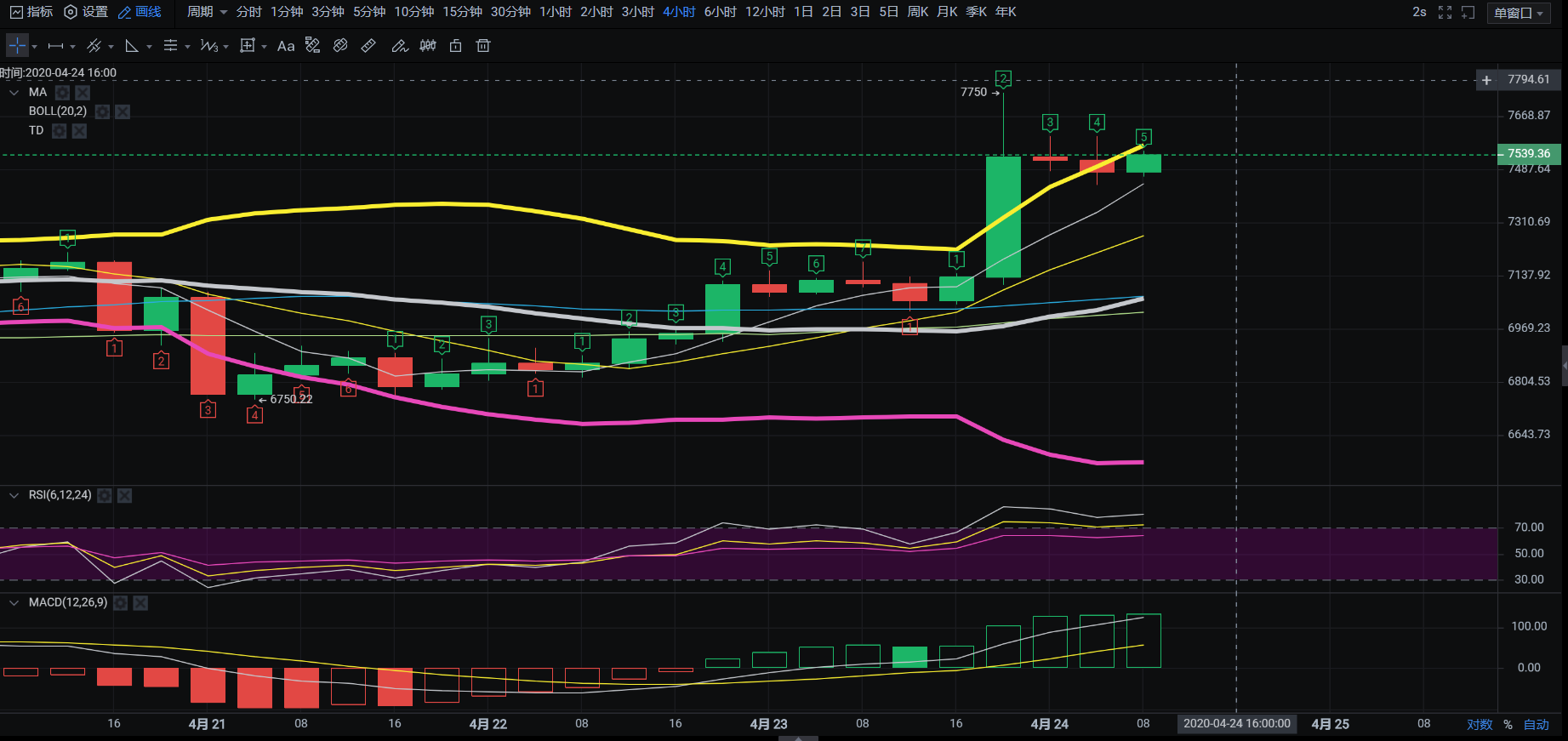This screenshot has height=741, width=1568.
Task: Toggle 画线 drawing toolbar
Action: (140, 12)
